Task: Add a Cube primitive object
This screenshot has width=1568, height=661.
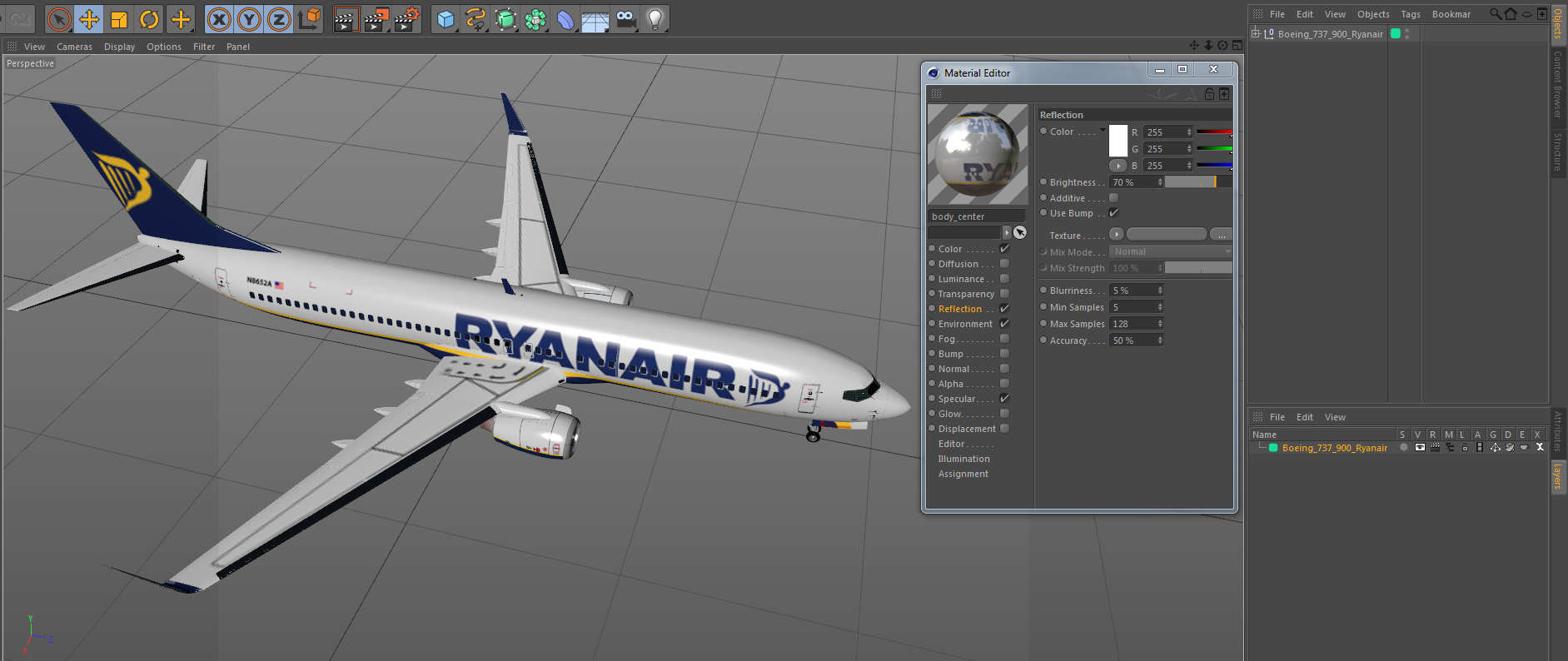Action: pyautogui.click(x=446, y=19)
